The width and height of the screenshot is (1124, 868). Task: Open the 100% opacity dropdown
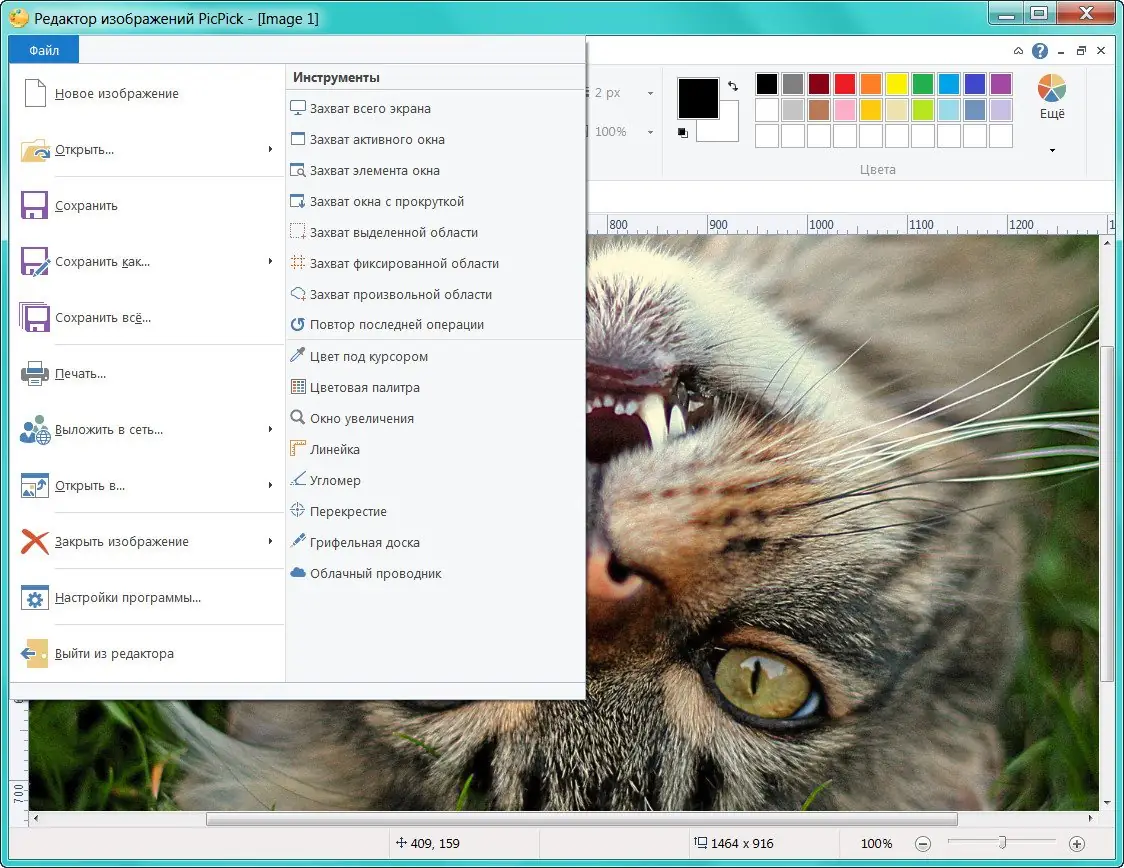tap(650, 132)
